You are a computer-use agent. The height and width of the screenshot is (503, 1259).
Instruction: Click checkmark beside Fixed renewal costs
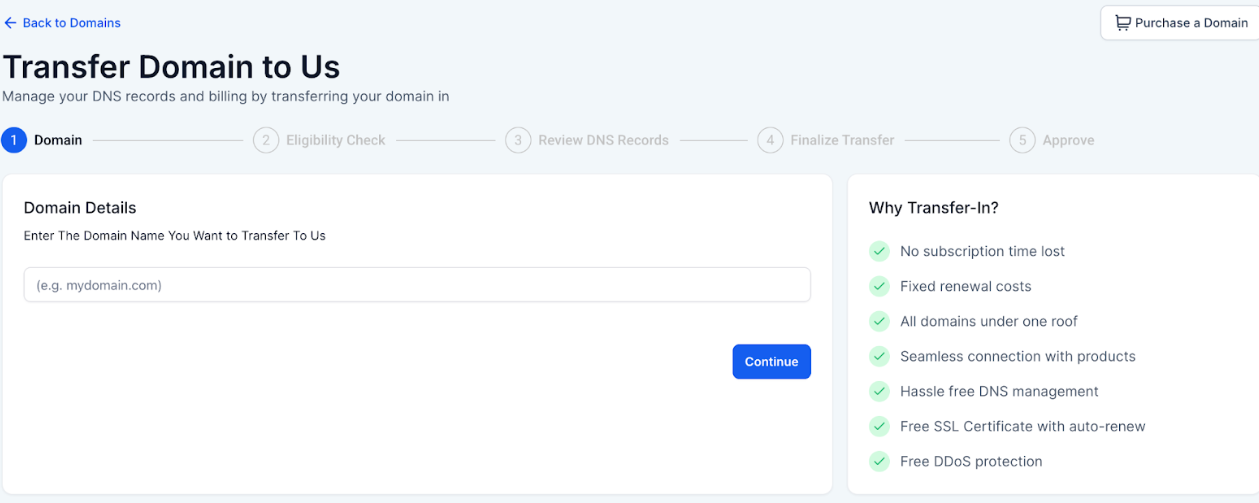[879, 286]
